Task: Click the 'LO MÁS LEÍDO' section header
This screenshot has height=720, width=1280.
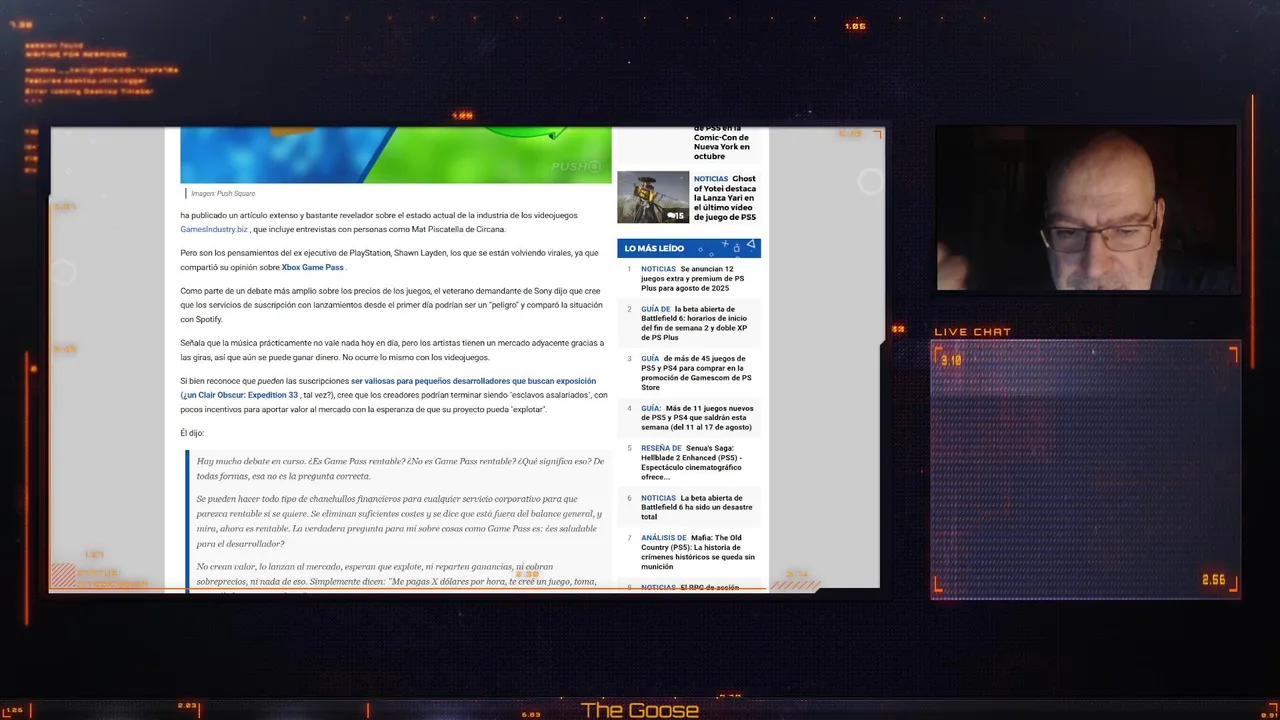Action: [x=689, y=248]
